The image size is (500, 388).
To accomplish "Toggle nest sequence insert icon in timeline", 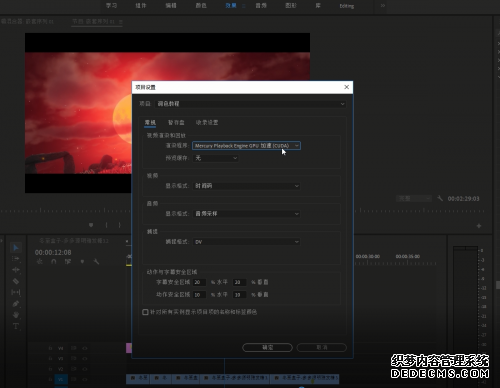I will point(40,262).
